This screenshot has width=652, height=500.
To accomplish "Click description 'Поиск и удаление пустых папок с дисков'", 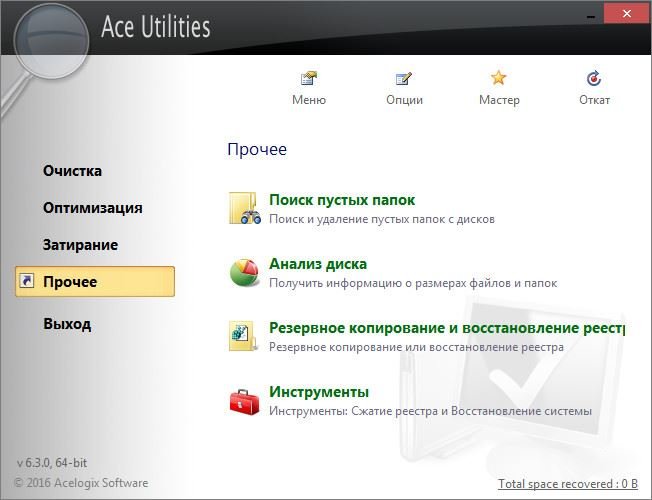I will (382, 219).
